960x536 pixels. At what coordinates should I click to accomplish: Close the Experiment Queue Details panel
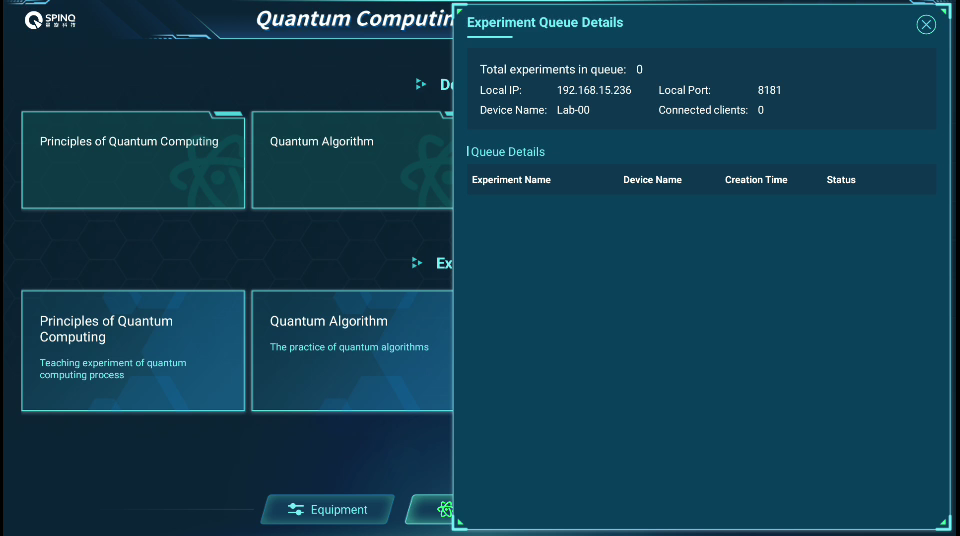[x=926, y=25]
